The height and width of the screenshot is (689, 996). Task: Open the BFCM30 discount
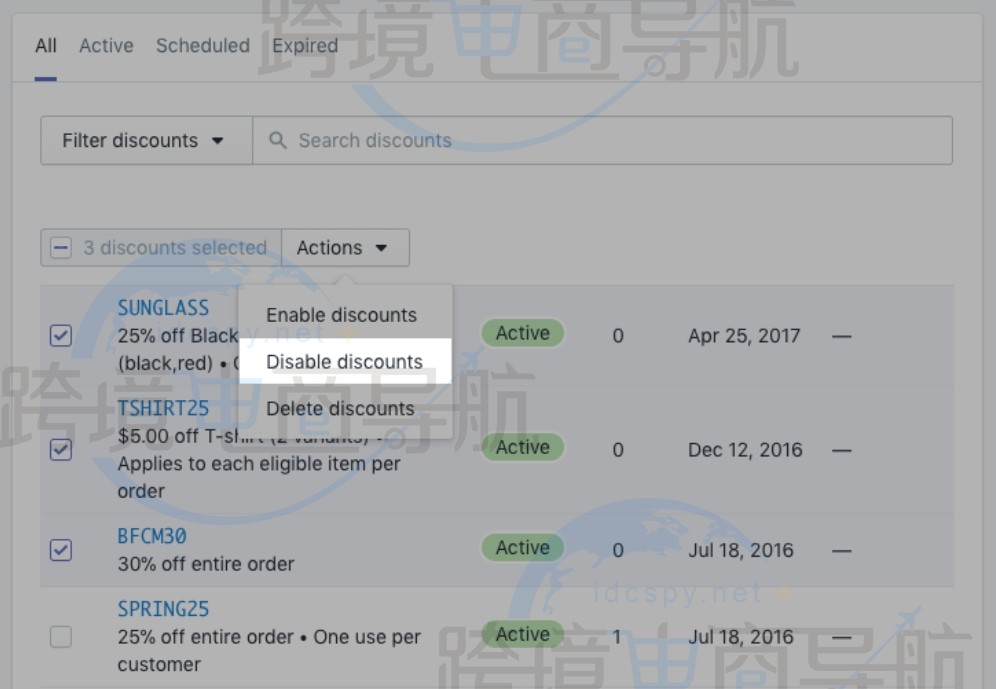(x=151, y=536)
